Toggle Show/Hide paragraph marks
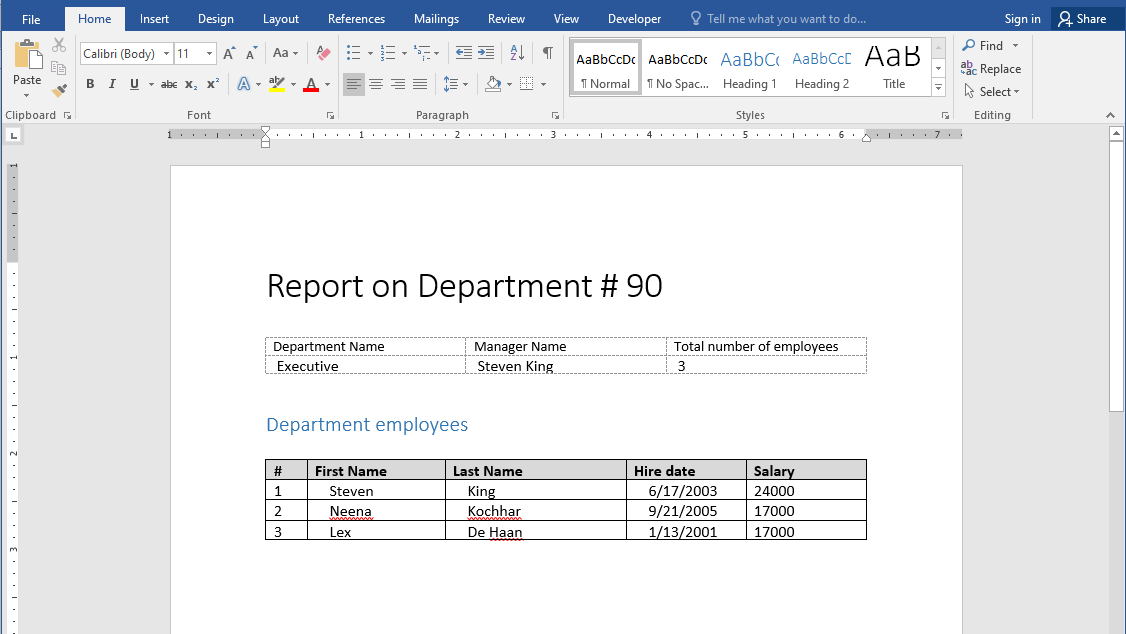Image resolution: width=1126 pixels, height=634 pixels. pos(548,53)
